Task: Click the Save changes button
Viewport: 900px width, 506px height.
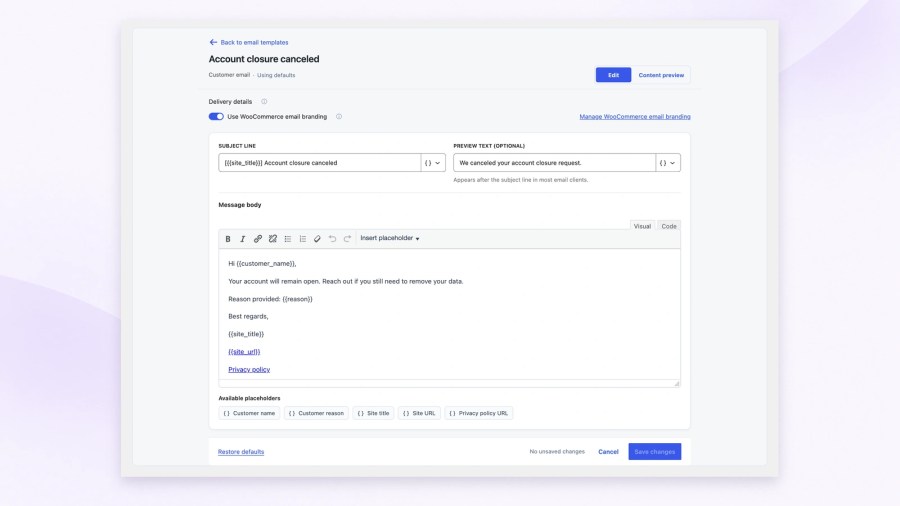Action: click(655, 451)
